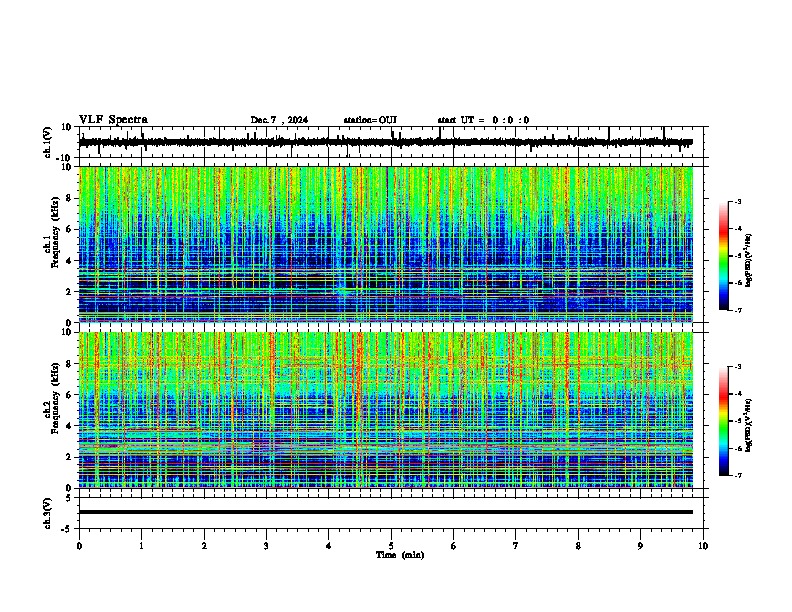Click the "6" tick on the Time axis
The image size is (792, 612).
point(454,546)
